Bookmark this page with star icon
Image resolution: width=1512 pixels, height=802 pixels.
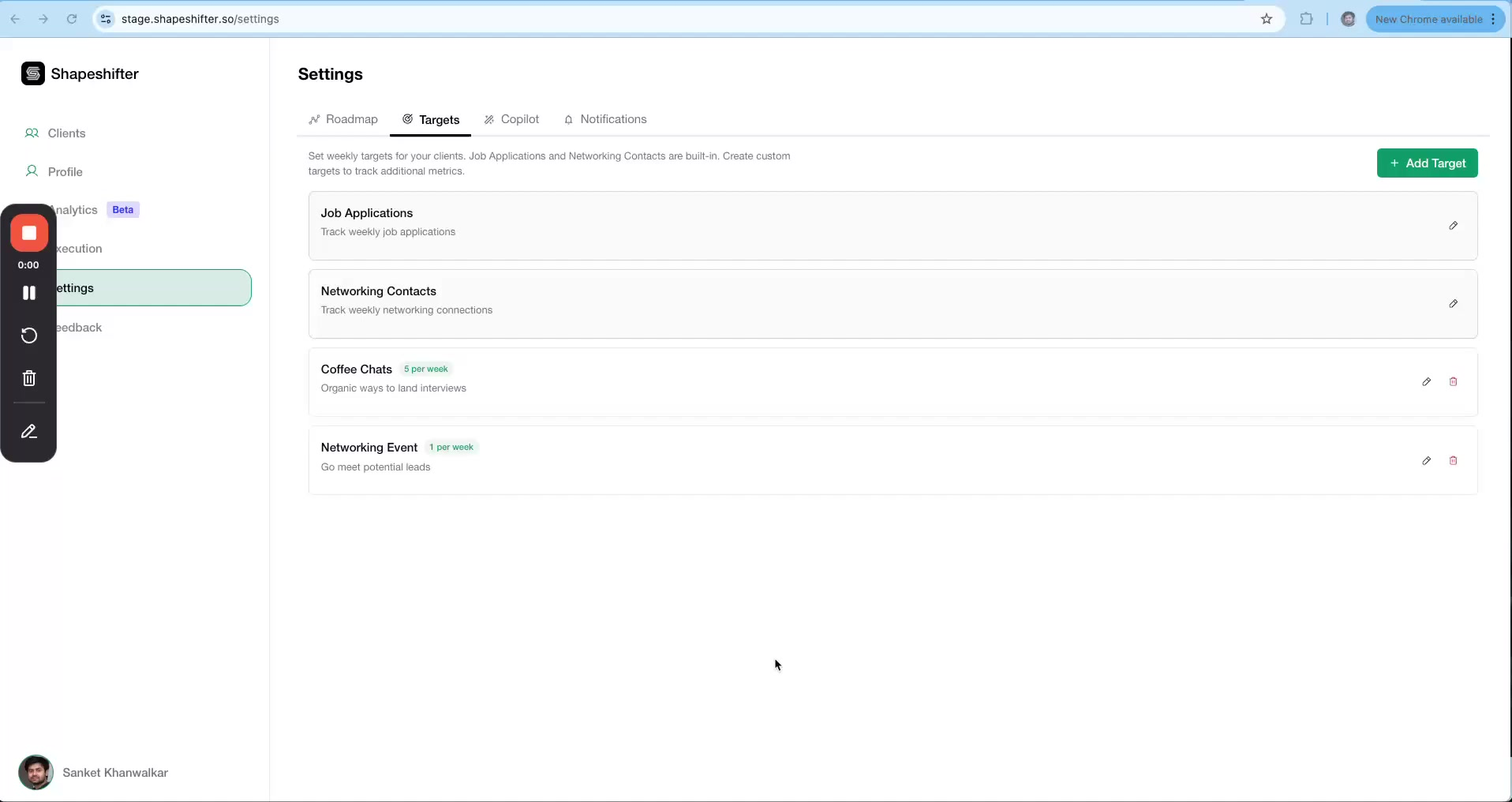[x=1267, y=19]
